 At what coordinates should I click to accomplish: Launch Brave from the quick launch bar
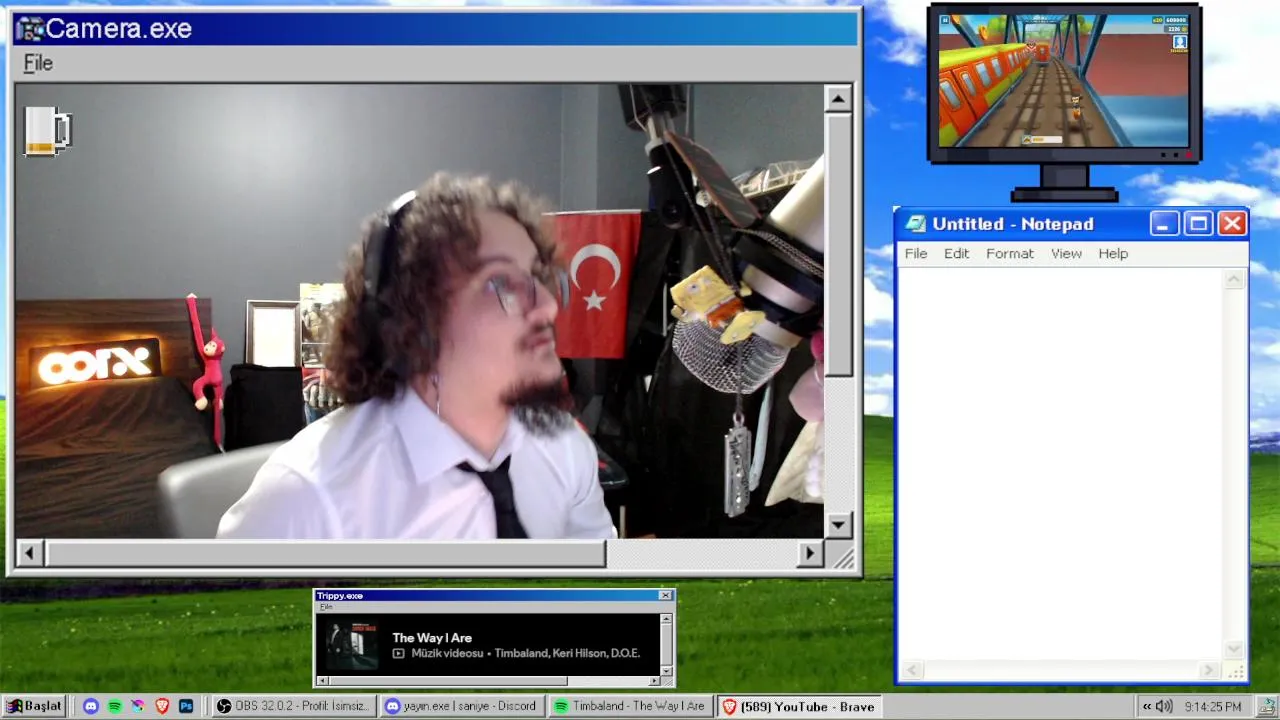[162, 706]
